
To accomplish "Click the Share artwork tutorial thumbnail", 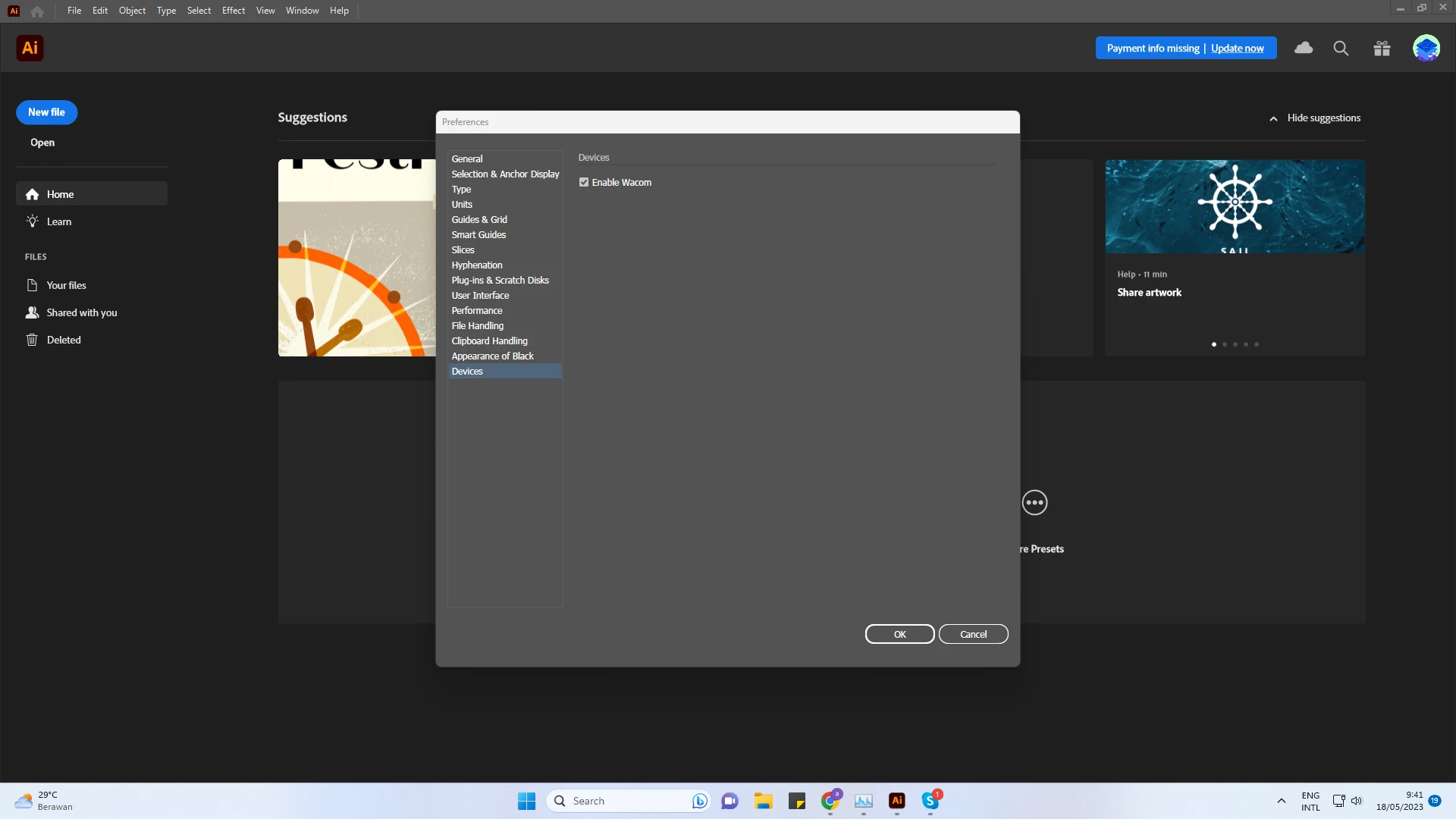I will 1235,206.
